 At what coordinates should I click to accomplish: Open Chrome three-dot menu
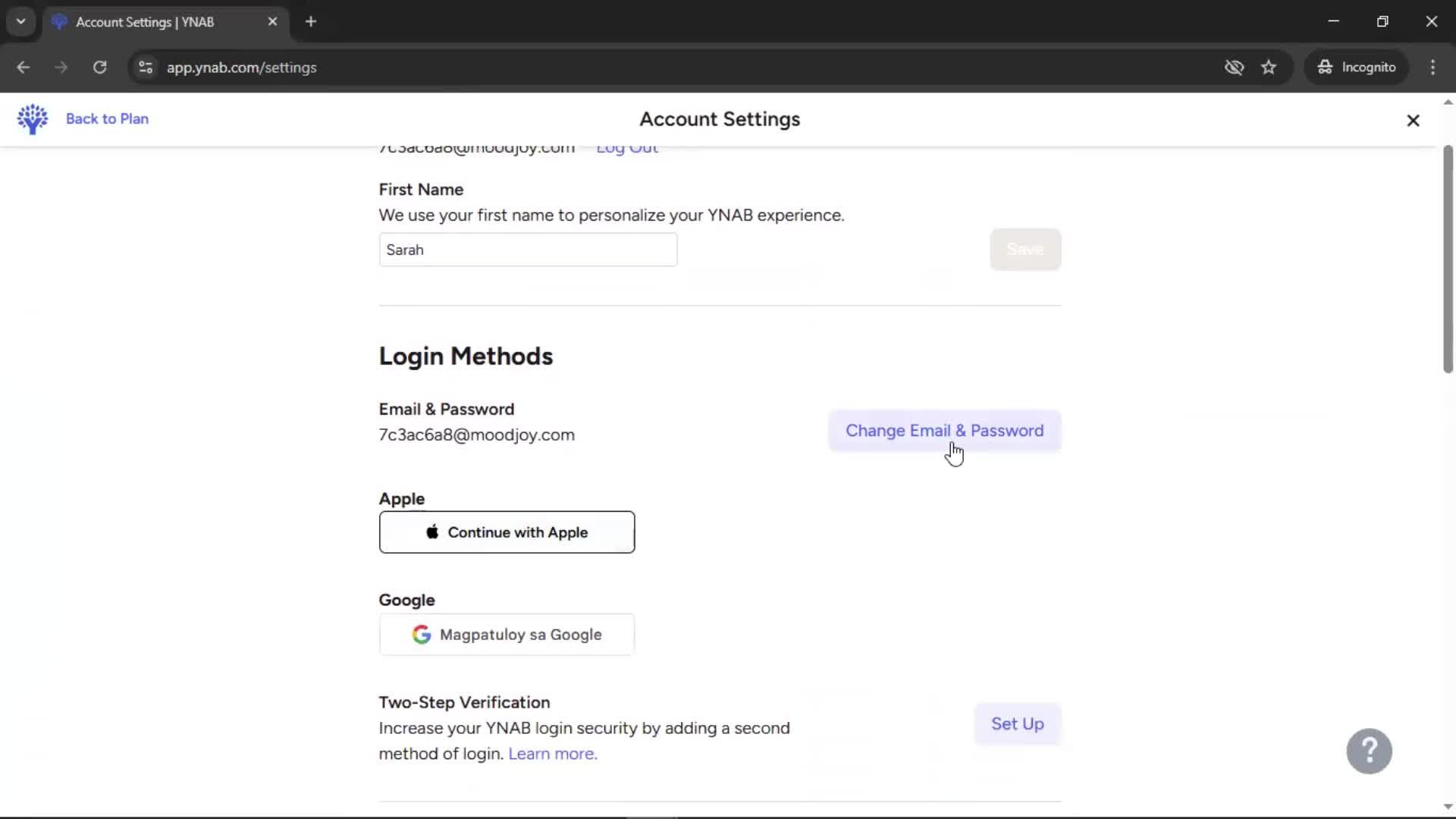(1432, 67)
